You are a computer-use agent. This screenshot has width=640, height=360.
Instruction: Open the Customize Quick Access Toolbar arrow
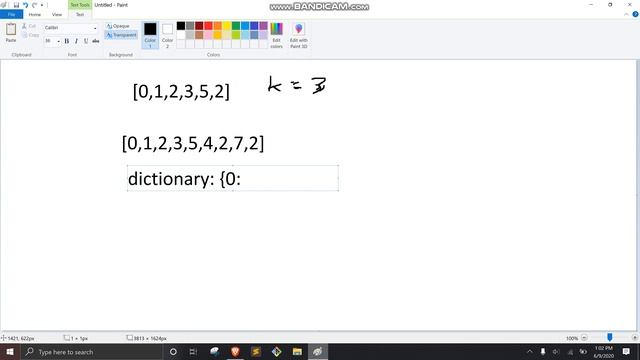pyautogui.click(x=42, y=5)
